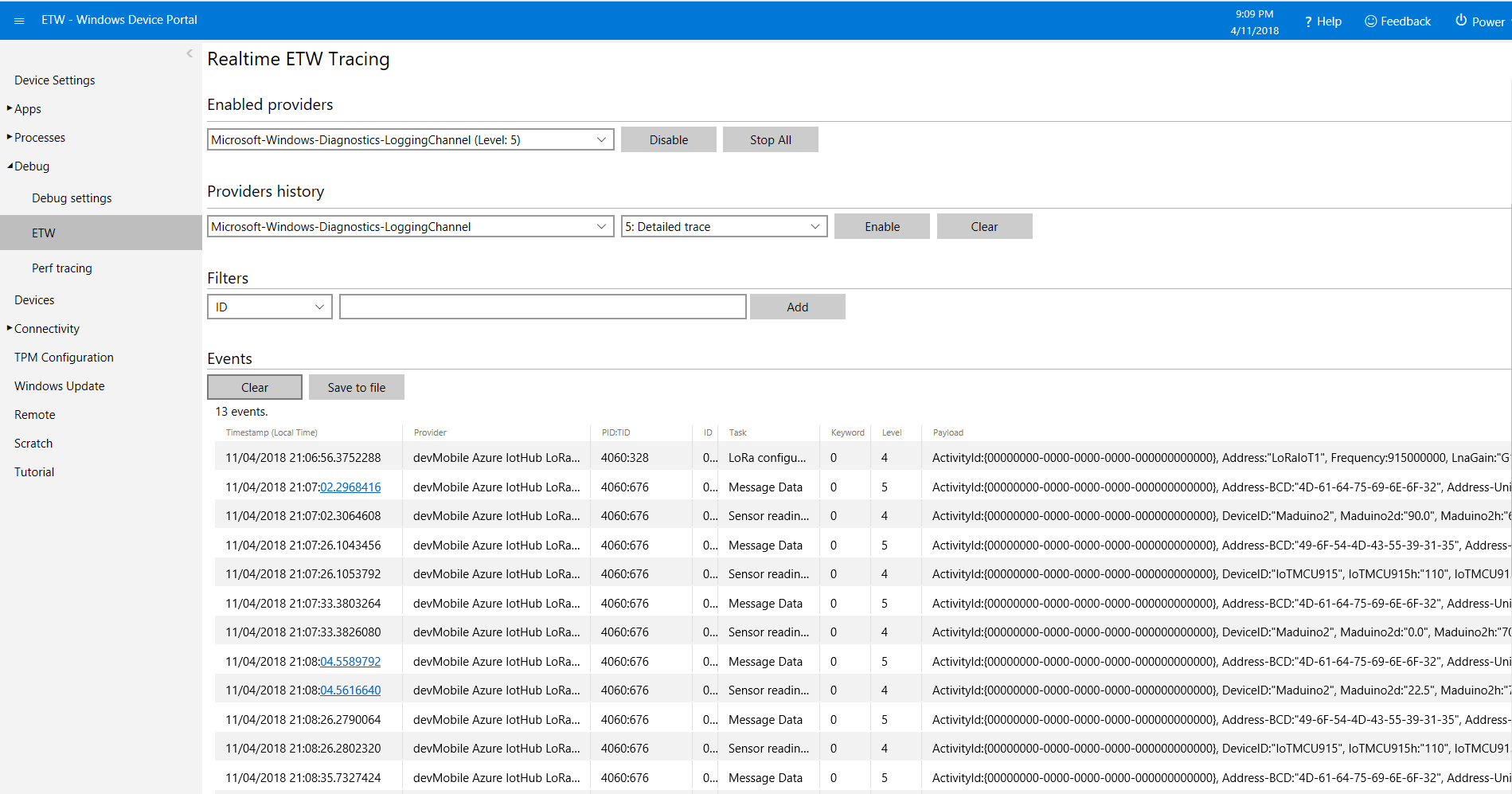Click Save to file button
The width and height of the screenshot is (1512, 794).
click(x=357, y=387)
